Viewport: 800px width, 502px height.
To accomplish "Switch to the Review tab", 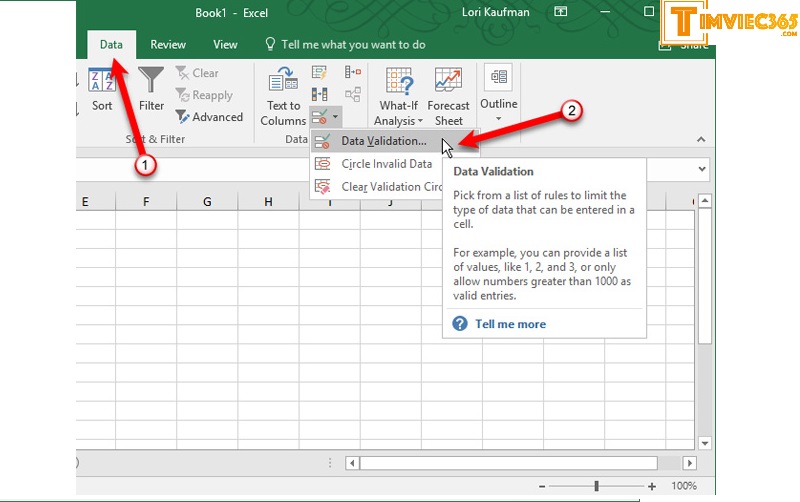I will [x=168, y=45].
